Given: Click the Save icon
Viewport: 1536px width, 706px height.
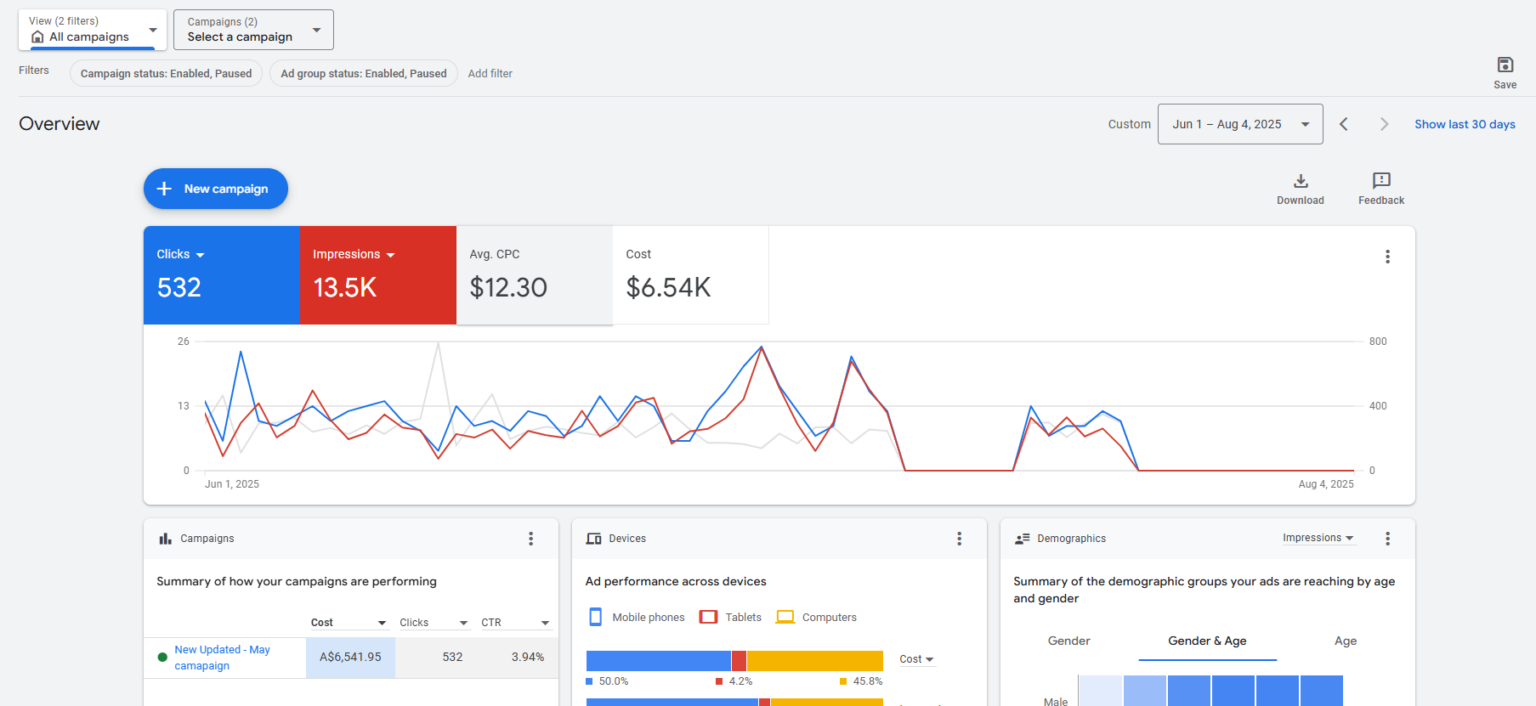Looking at the screenshot, I should 1504,66.
